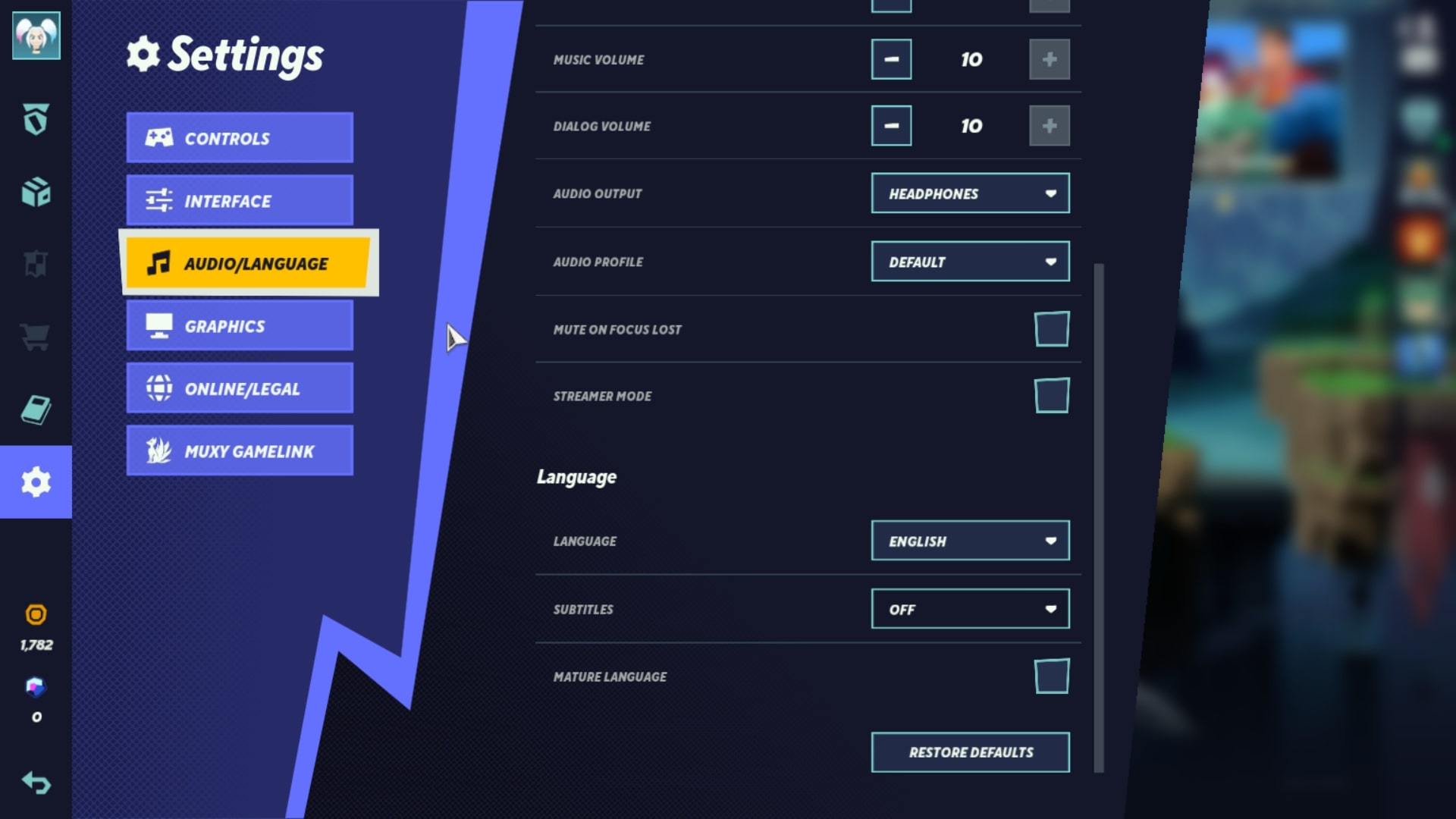Click the back arrow icon in sidebar
Viewport: 1456px width, 819px height.
point(35,784)
